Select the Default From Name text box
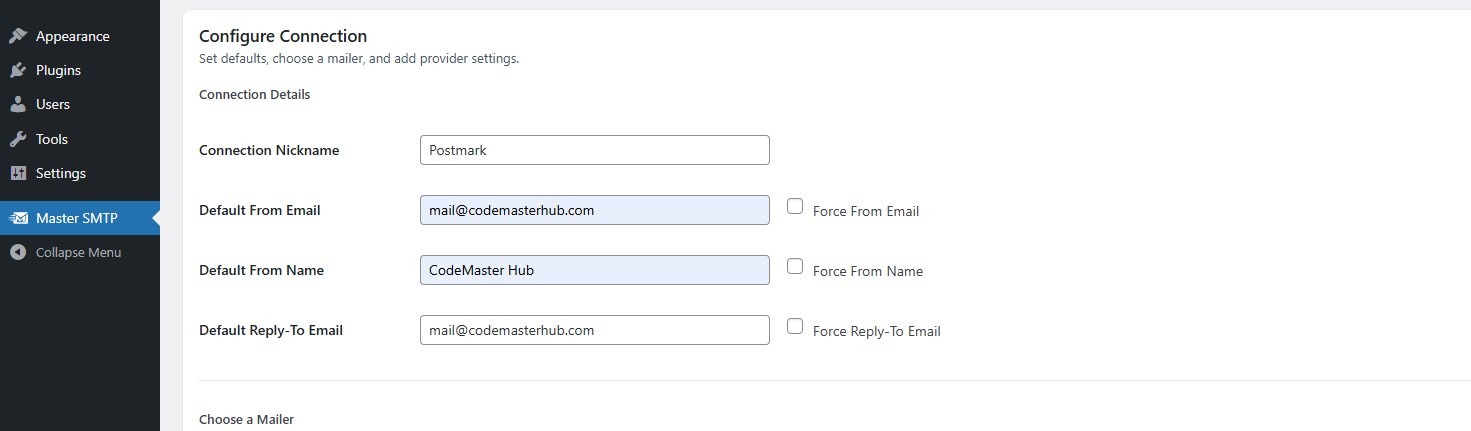 [x=594, y=270]
